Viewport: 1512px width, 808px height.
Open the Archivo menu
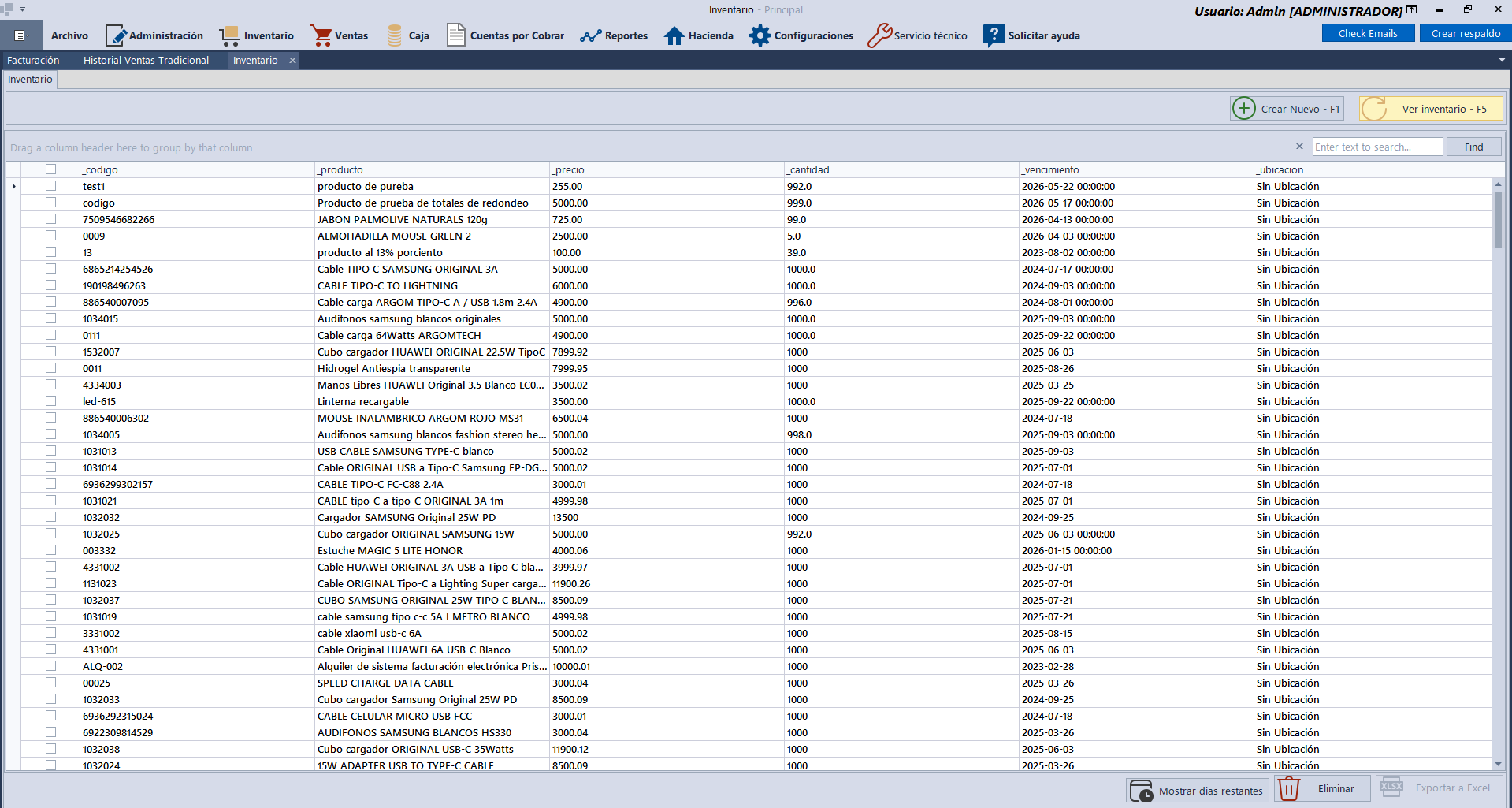coord(69,35)
